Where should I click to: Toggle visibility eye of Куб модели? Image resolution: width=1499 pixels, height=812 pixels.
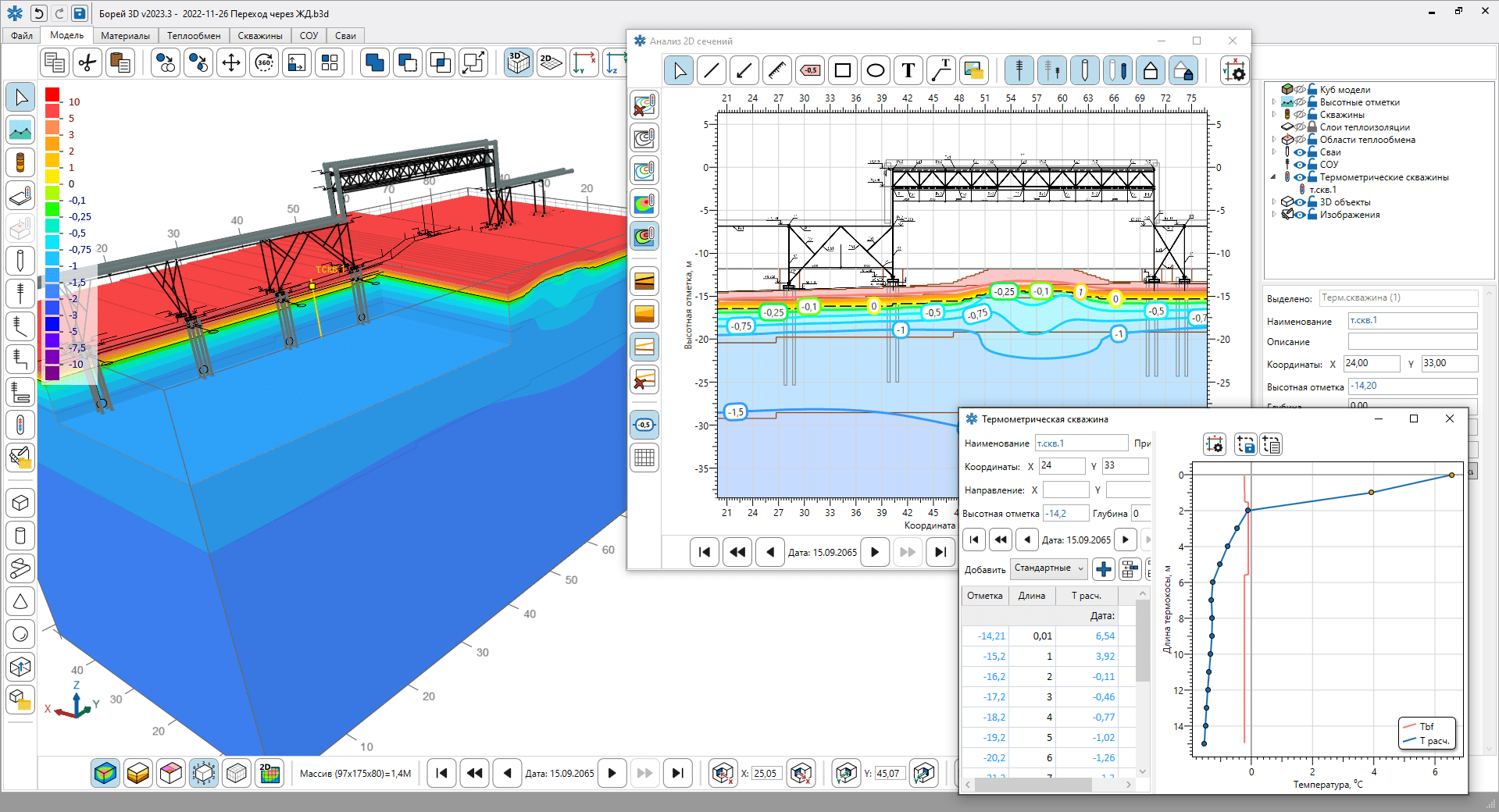pyautogui.click(x=1300, y=90)
